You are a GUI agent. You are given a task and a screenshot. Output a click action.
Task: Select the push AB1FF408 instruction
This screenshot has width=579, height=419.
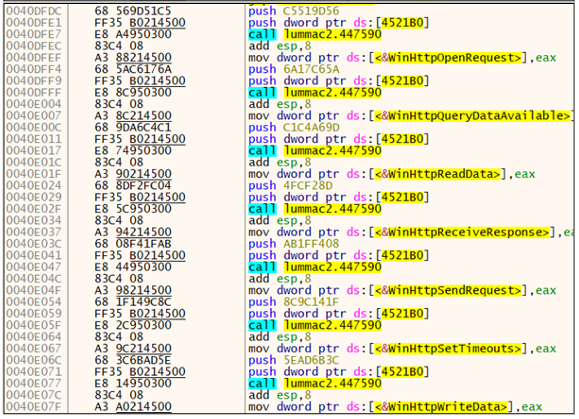pos(294,244)
